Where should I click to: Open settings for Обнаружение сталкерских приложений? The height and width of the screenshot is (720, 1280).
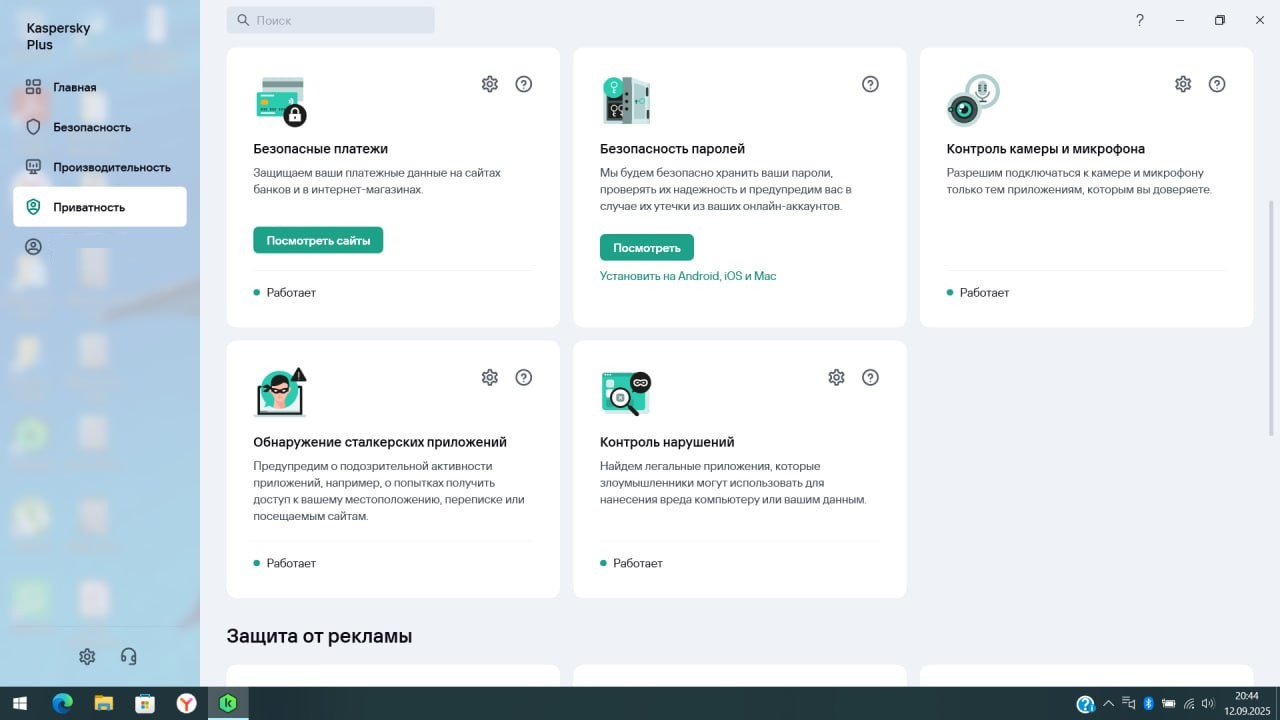tap(489, 377)
